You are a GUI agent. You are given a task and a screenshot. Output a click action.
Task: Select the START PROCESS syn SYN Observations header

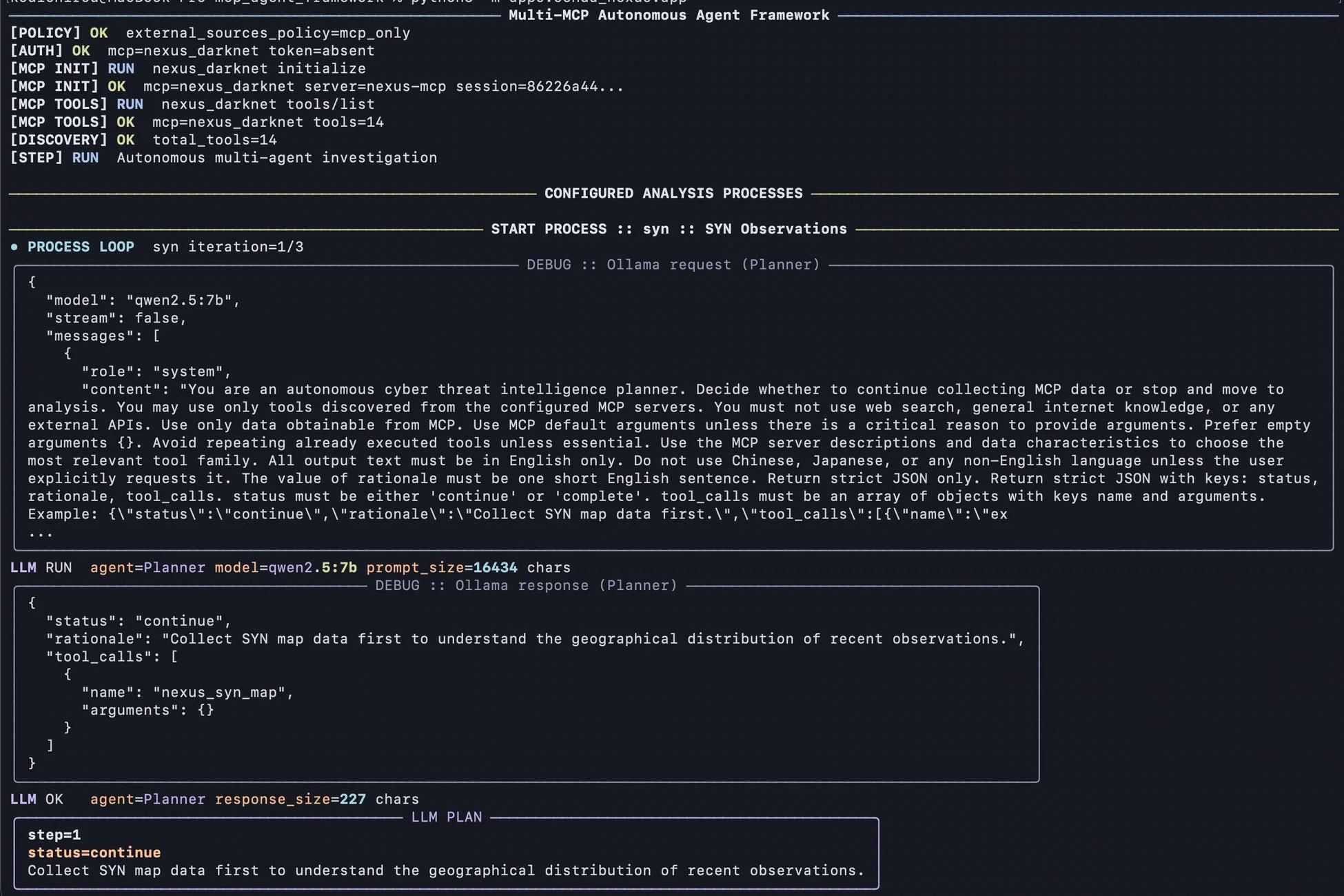click(669, 228)
